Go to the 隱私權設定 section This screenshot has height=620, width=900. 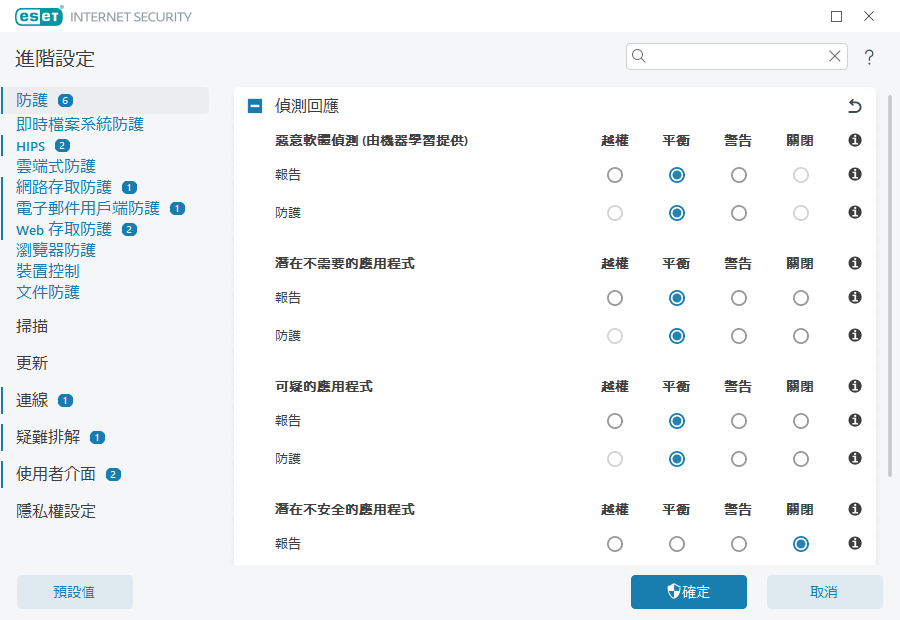coord(56,511)
